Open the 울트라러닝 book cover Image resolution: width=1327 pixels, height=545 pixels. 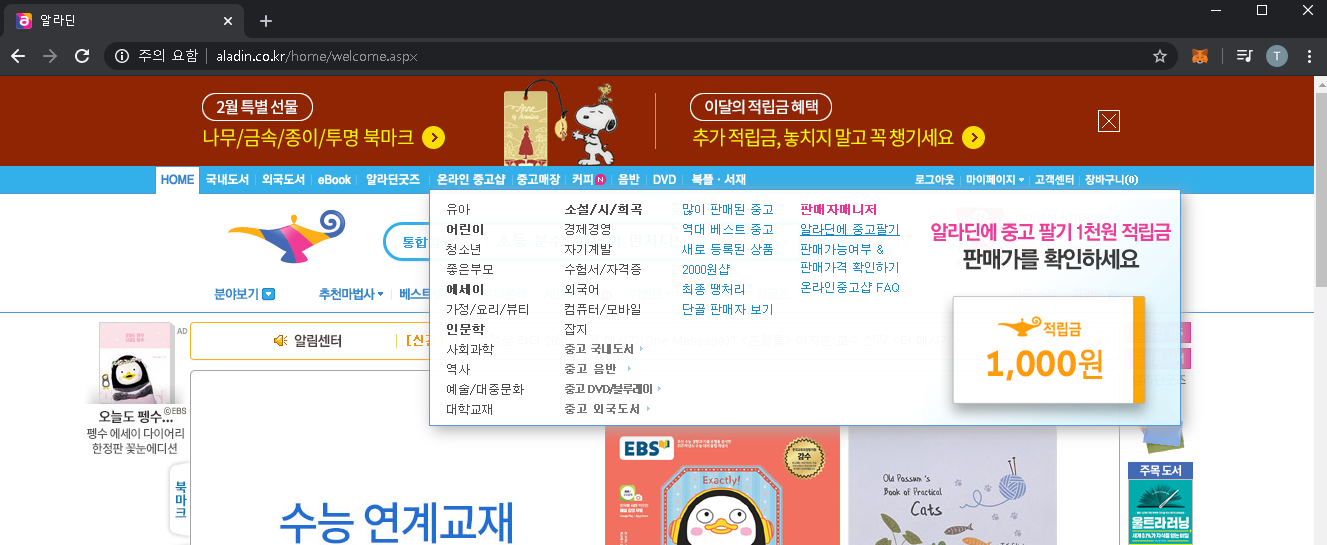coord(1160,512)
